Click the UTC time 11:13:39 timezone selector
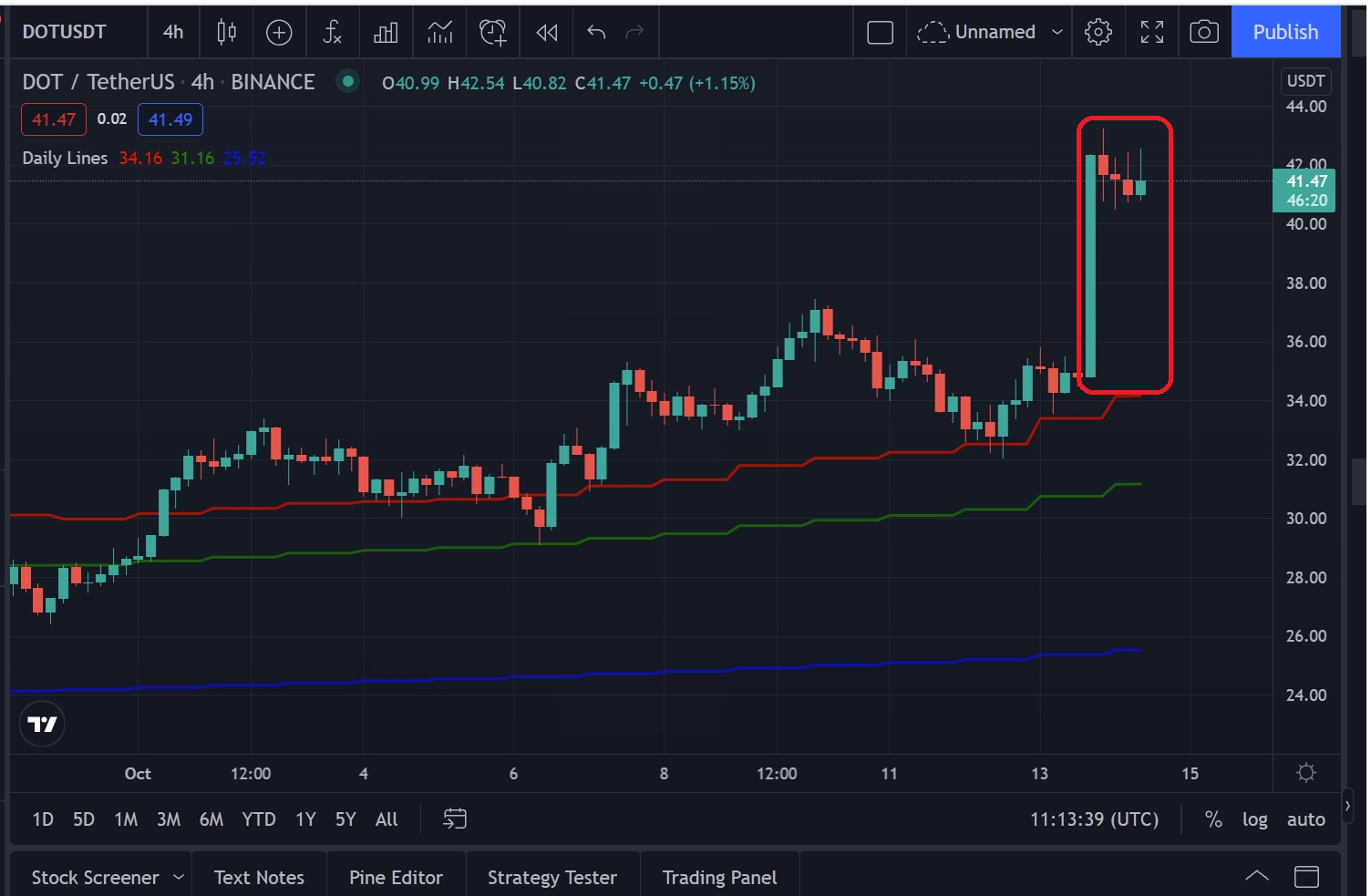This screenshot has height=896, width=1371. click(1094, 819)
